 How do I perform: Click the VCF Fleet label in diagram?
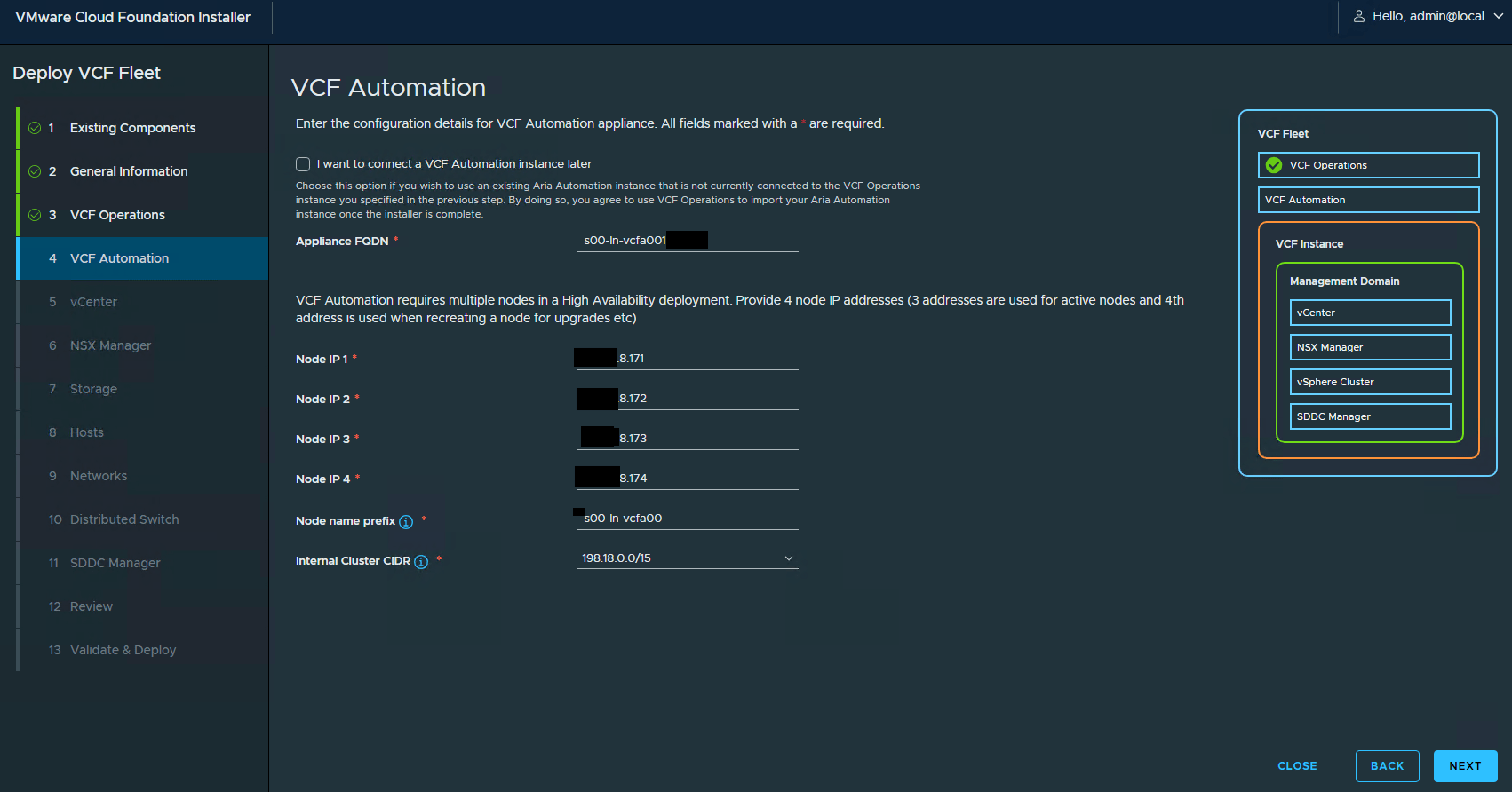(1283, 134)
